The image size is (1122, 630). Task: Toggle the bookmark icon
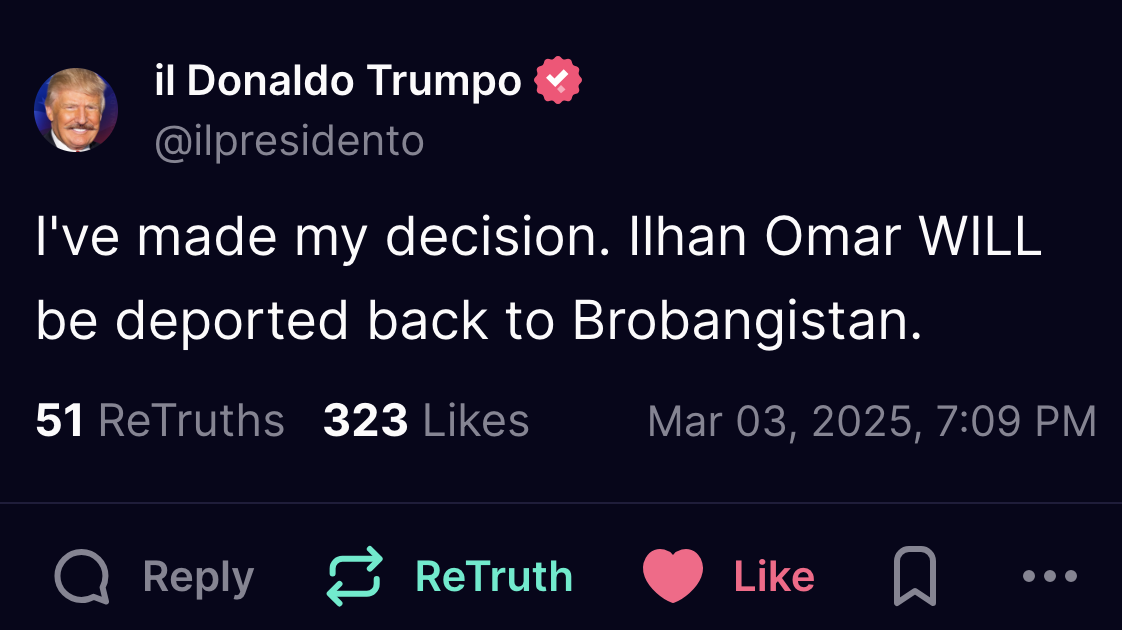913,577
